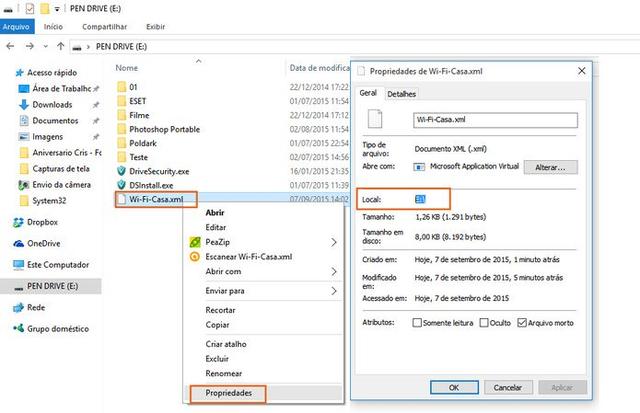Open the quick access toolbar customize dropdown
The image size is (640, 413).
click(x=57, y=9)
